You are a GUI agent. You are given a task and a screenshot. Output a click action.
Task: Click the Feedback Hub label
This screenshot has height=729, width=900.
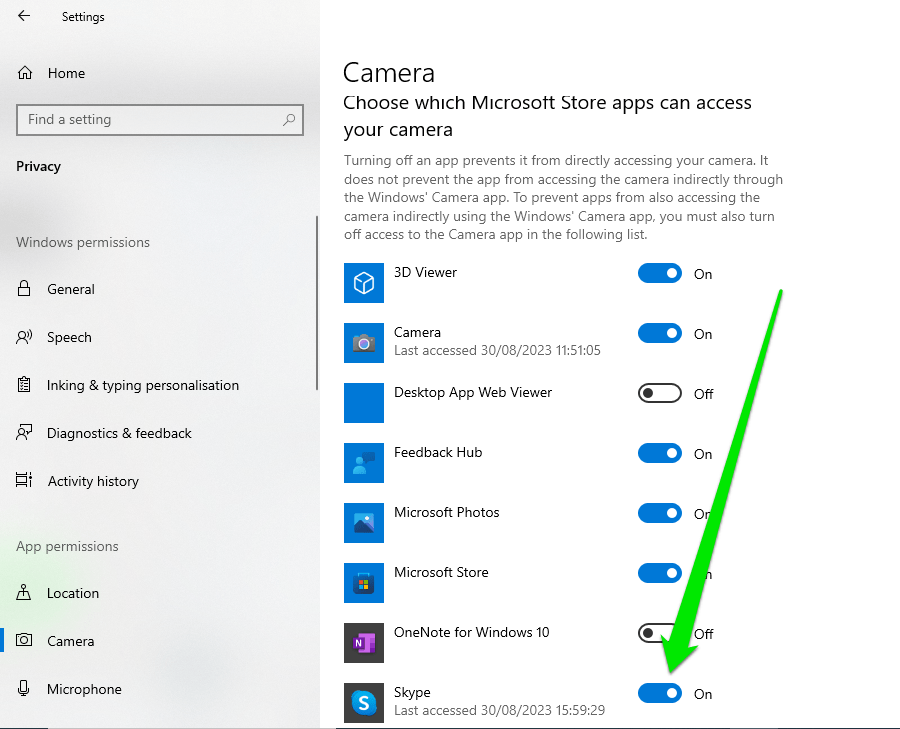pyautogui.click(x=438, y=452)
